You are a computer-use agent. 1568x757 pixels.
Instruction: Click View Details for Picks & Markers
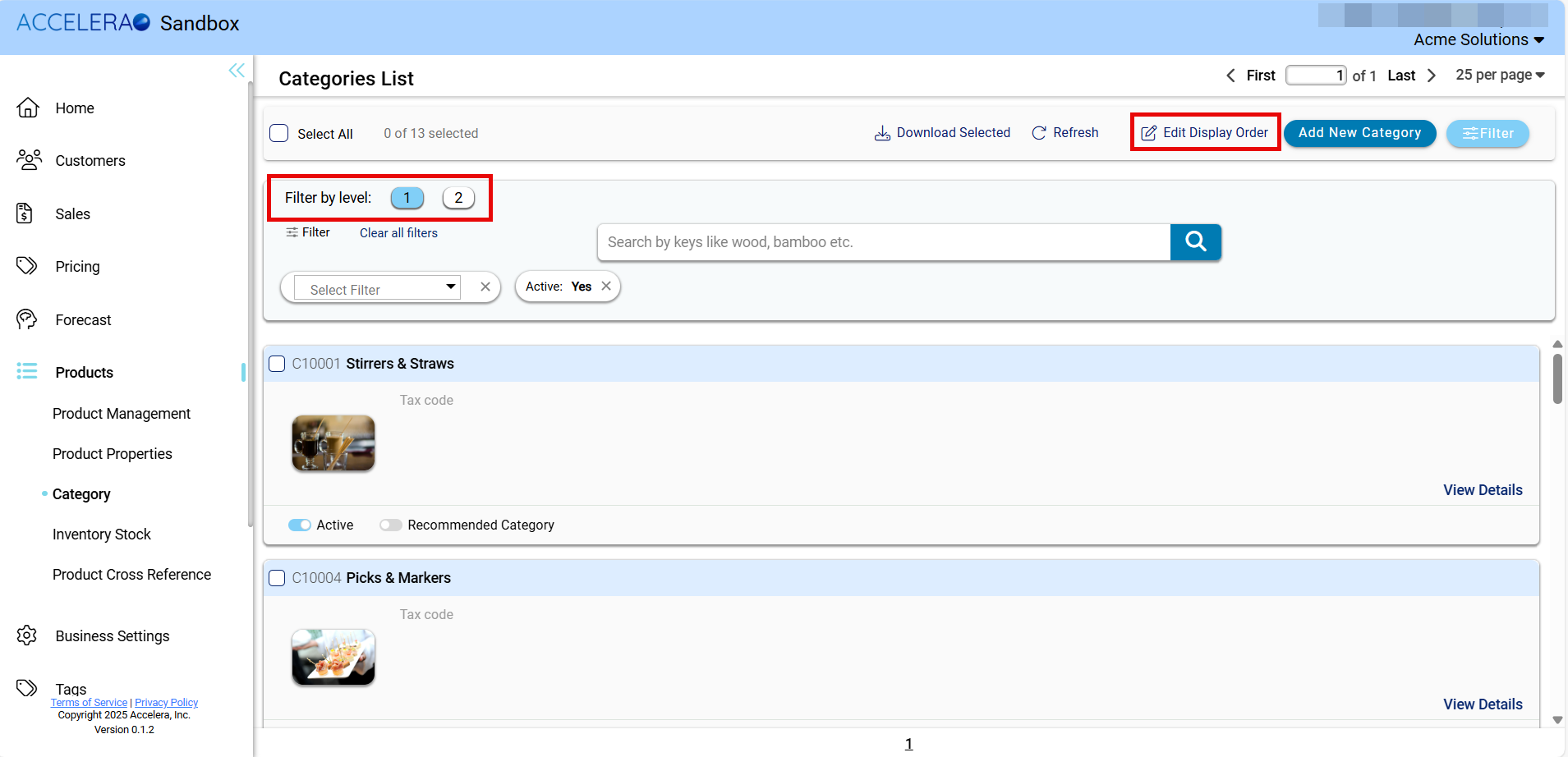[x=1482, y=704]
